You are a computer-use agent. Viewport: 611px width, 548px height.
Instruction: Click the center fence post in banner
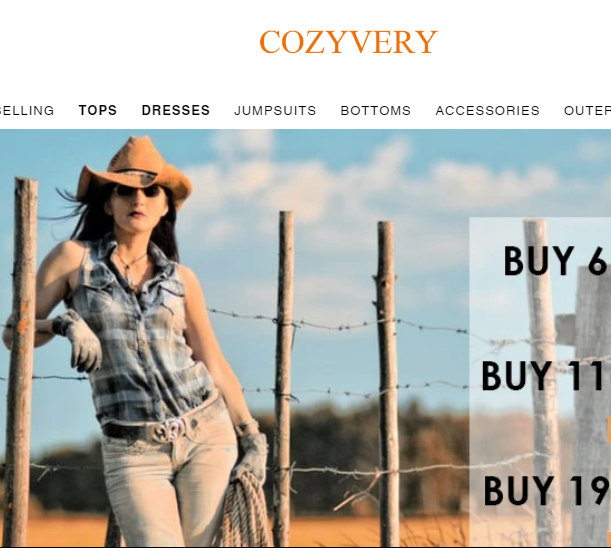(284, 378)
